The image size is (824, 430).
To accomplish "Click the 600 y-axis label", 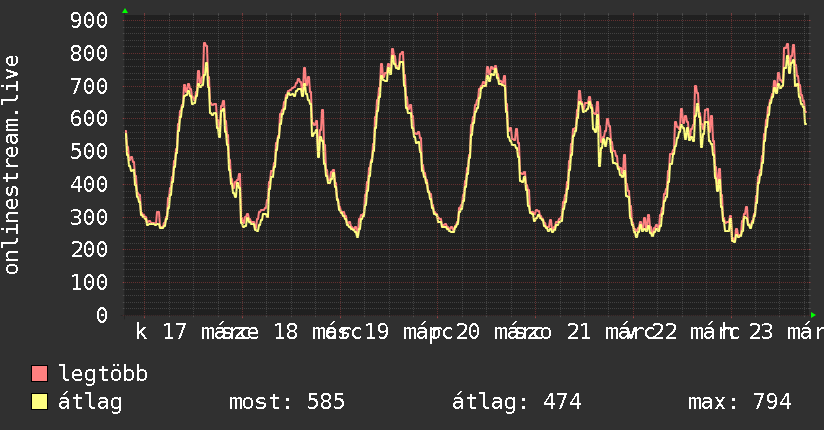I will [x=89, y=118].
